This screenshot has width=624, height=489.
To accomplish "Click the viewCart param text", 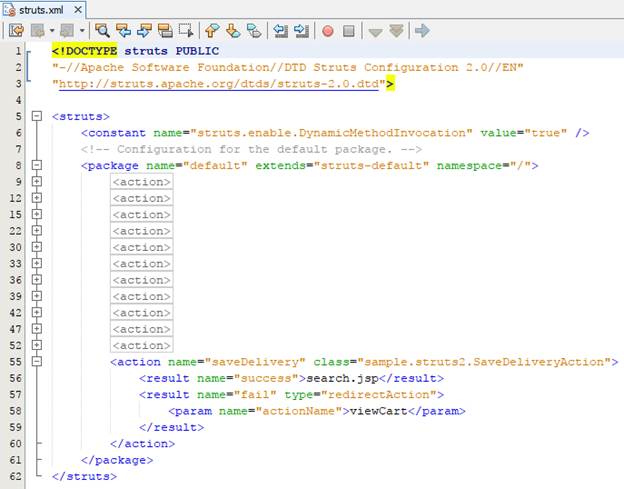I will click(378, 411).
